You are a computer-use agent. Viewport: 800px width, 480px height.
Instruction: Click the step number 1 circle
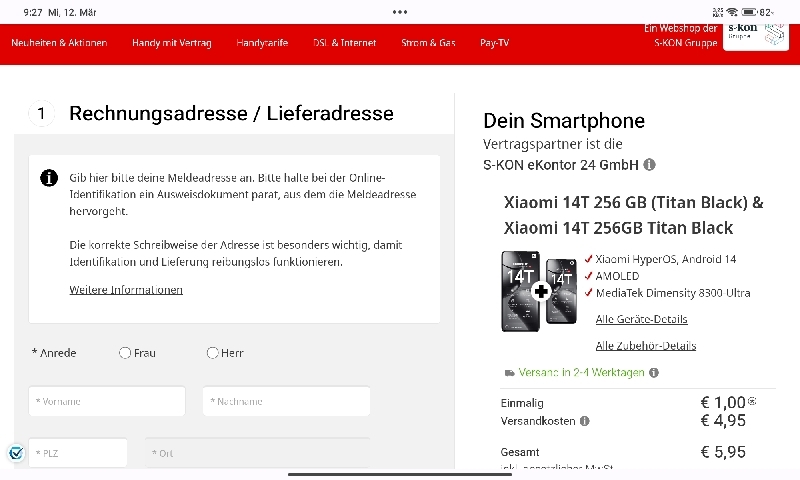click(41, 113)
